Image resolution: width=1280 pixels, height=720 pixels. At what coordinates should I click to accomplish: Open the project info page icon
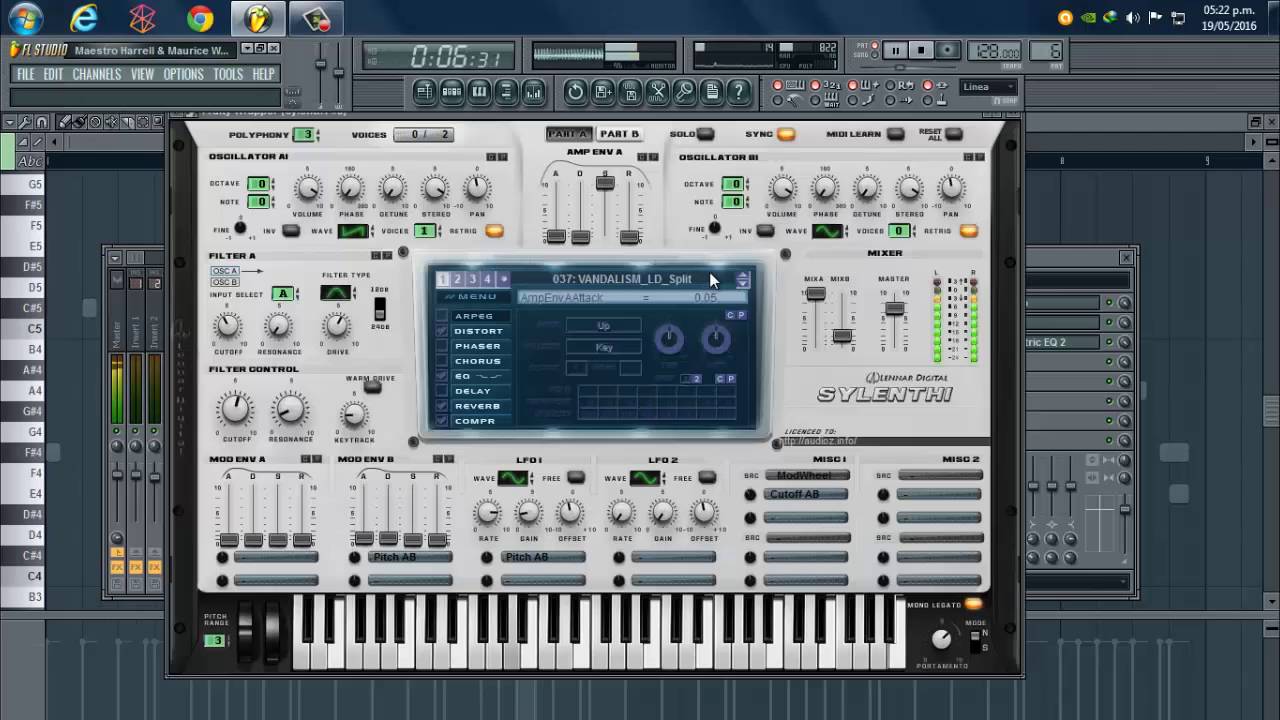pos(711,92)
